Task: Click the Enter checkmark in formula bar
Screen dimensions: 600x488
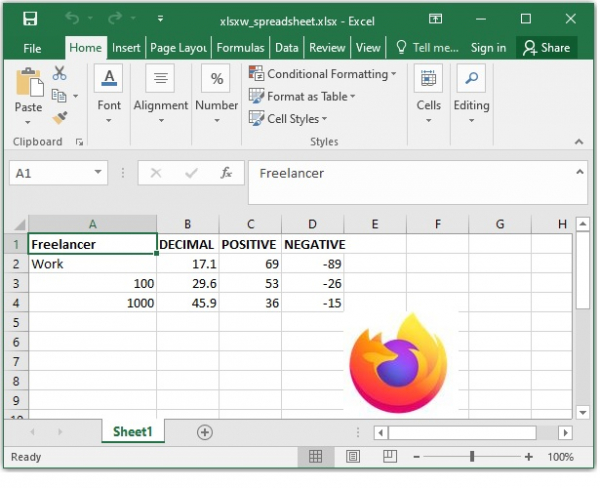Action: pos(191,173)
